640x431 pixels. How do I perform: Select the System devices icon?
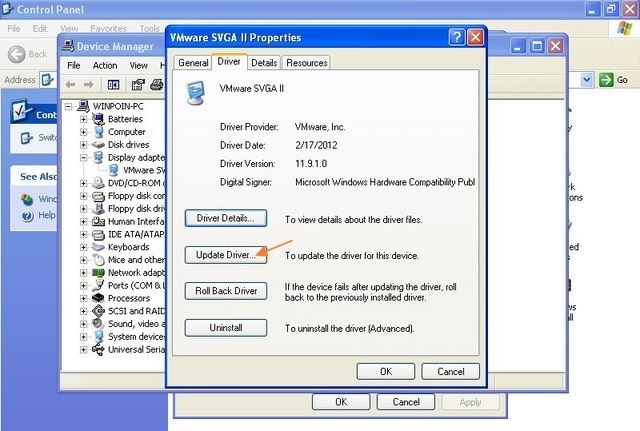(x=98, y=337)
